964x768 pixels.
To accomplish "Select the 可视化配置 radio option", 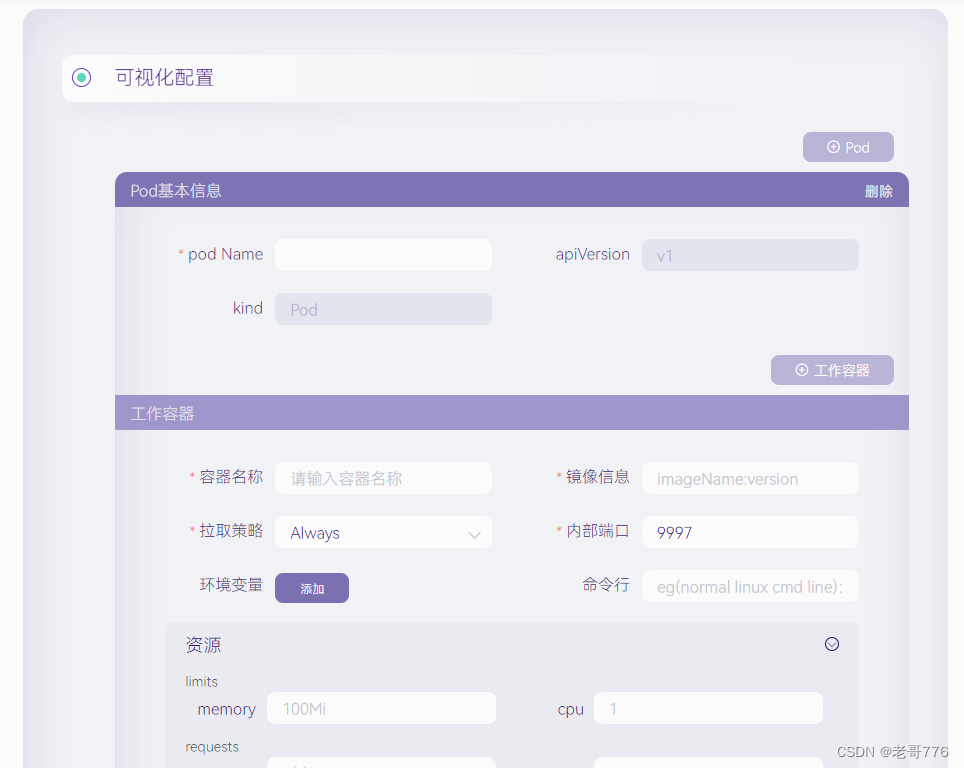I will (x=81, y=77).
